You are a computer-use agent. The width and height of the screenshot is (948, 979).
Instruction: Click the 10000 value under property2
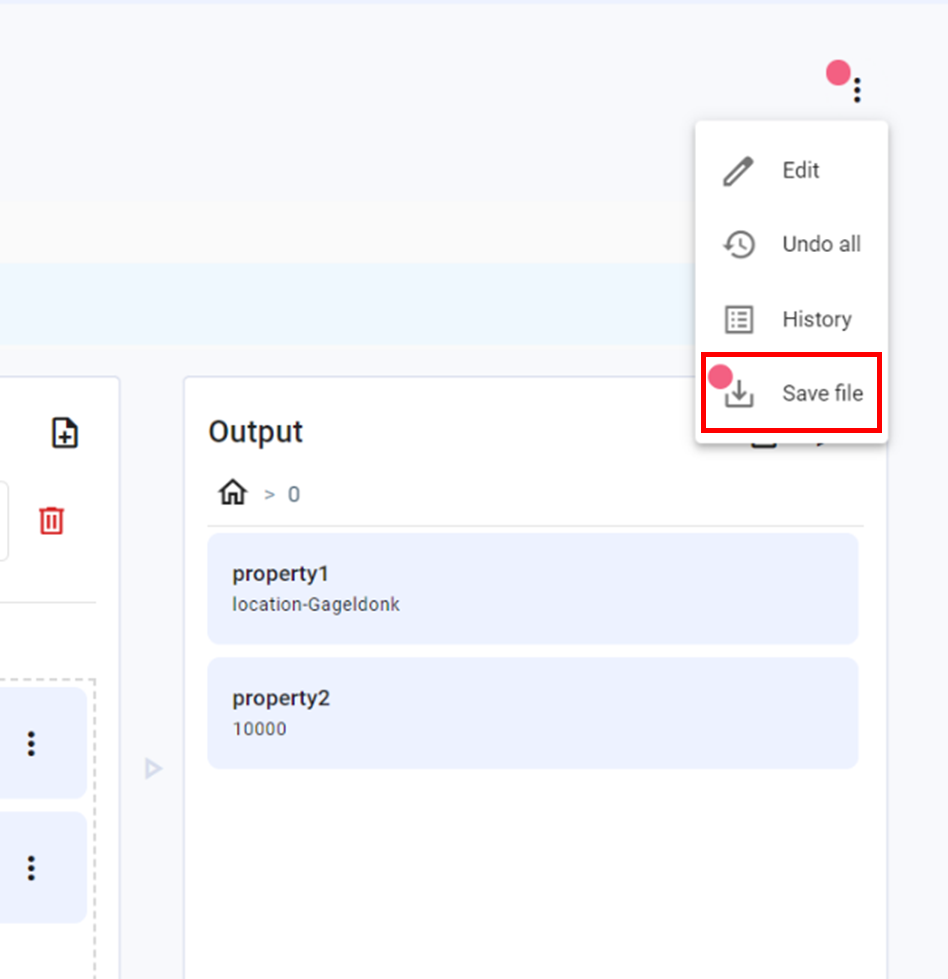point(259,729)
